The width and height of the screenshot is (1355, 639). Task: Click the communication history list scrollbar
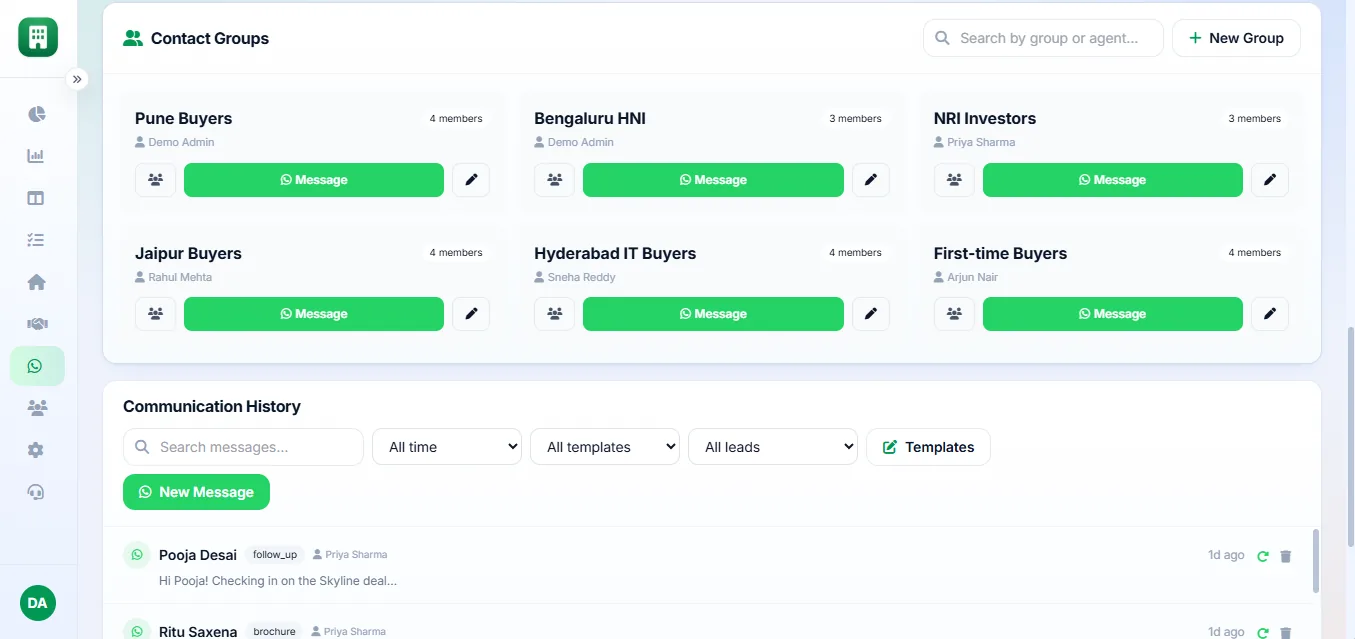[1316, 561]
